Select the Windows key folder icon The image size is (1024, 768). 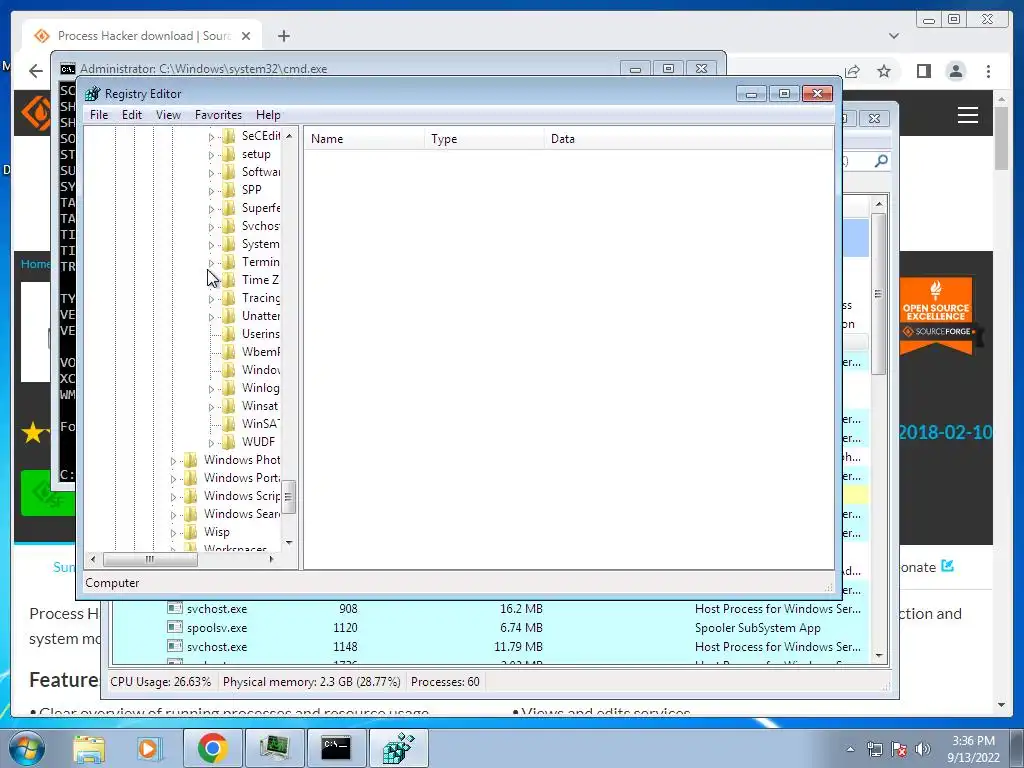pos(229,370)
